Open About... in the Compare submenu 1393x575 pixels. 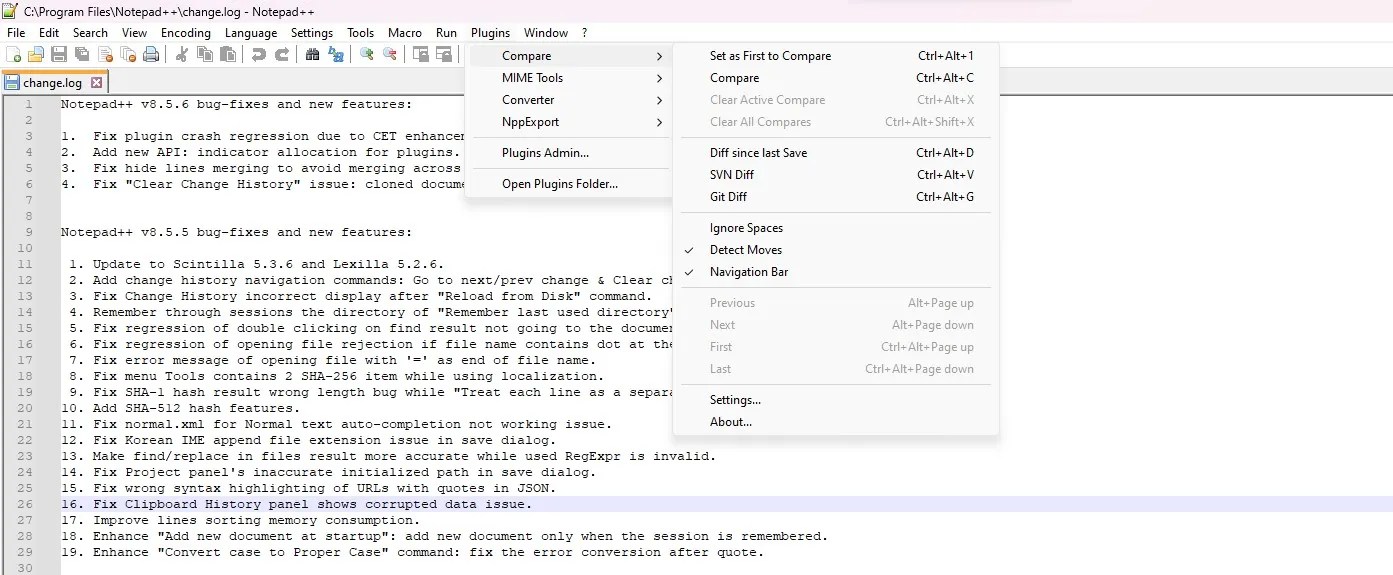[x=835, y=422]
